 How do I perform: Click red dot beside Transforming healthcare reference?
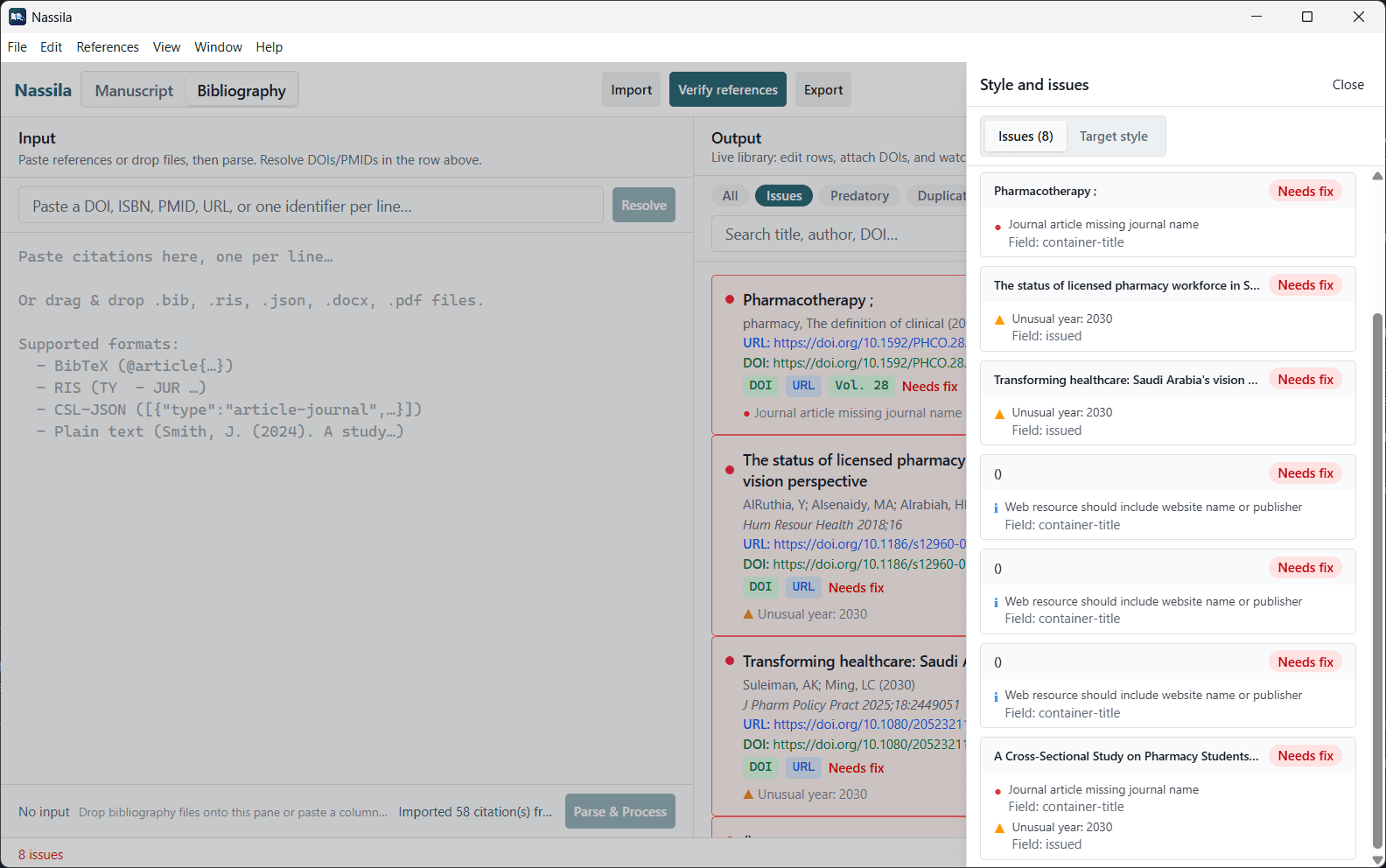point(730,661)
